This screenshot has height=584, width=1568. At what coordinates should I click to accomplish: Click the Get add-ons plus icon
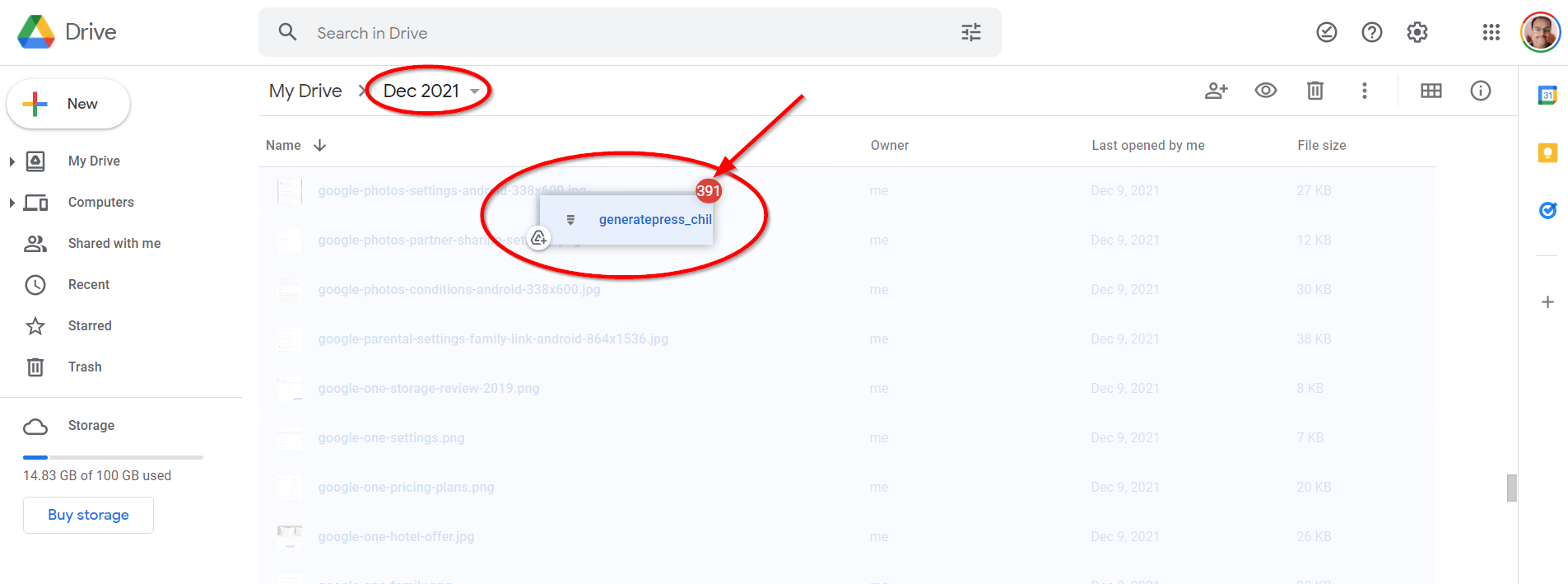pyautogui.click(x=1548, y=302)
